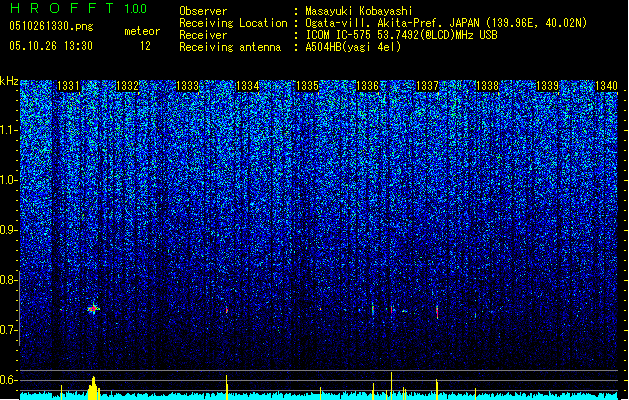The width and height of the screenshot is (629, 400).
Task: Click the 0.8 kHz axis label
Action: [9, 280]
